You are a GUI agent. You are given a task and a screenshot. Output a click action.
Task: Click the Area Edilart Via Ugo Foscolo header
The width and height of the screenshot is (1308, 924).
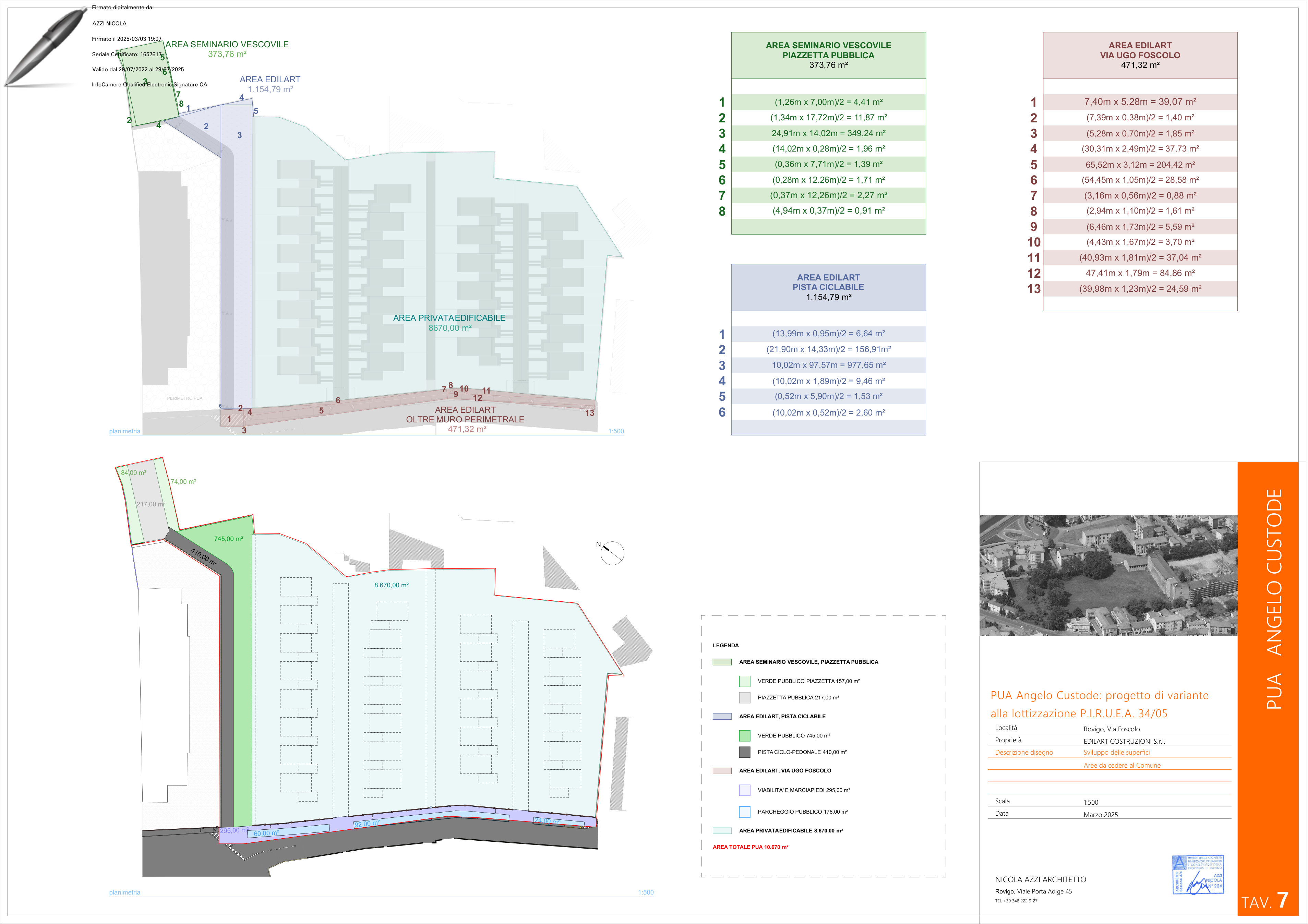[x=1140, y=55]
